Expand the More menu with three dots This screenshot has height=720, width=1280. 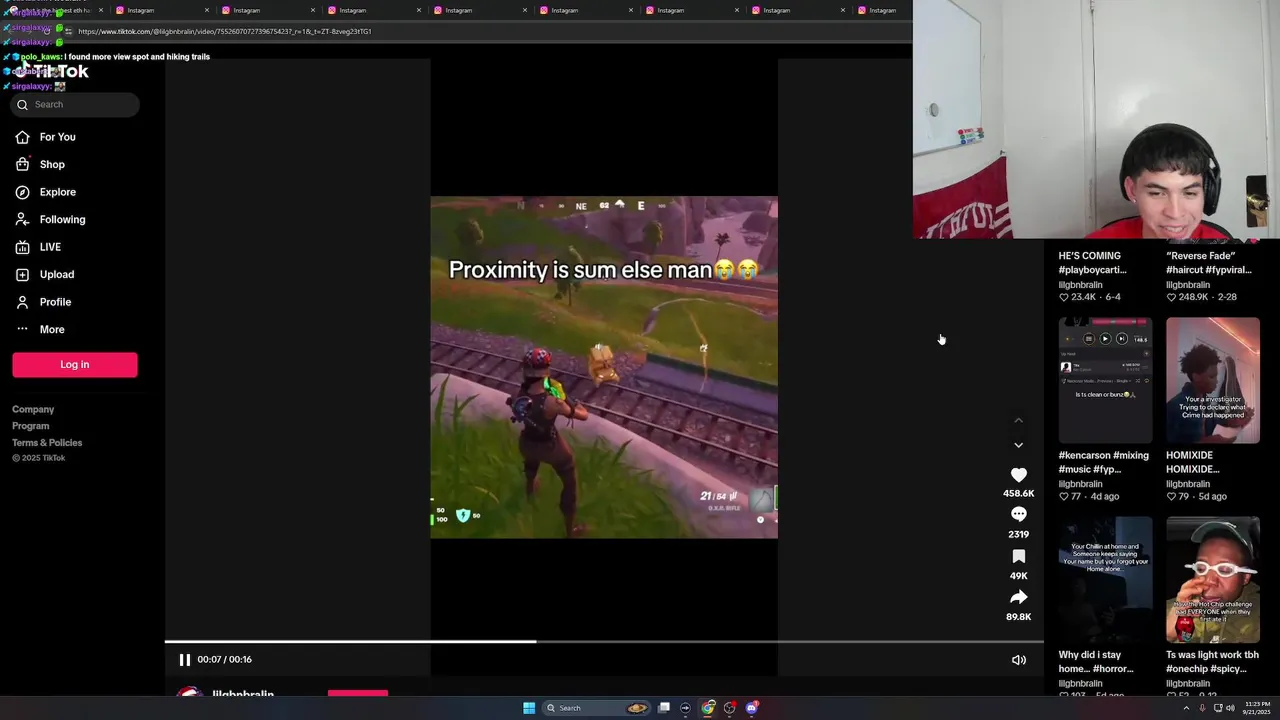pyautogui.click(x=52, y=329)
